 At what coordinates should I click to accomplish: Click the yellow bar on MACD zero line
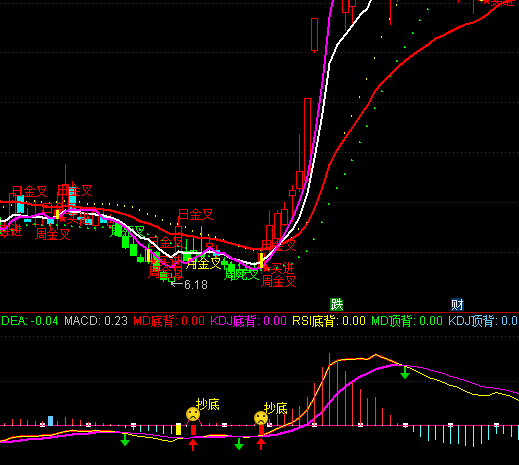(178, 429)
